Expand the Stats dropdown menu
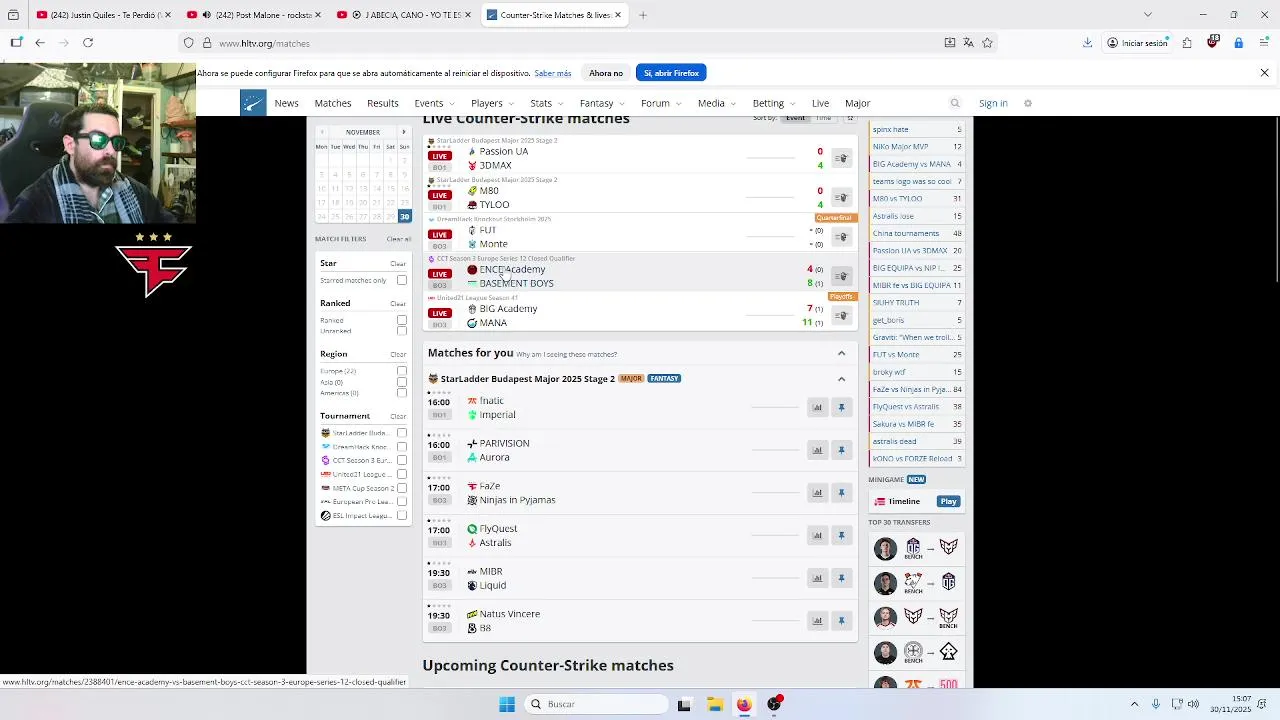1280x720 pixels. click(547, 103)
